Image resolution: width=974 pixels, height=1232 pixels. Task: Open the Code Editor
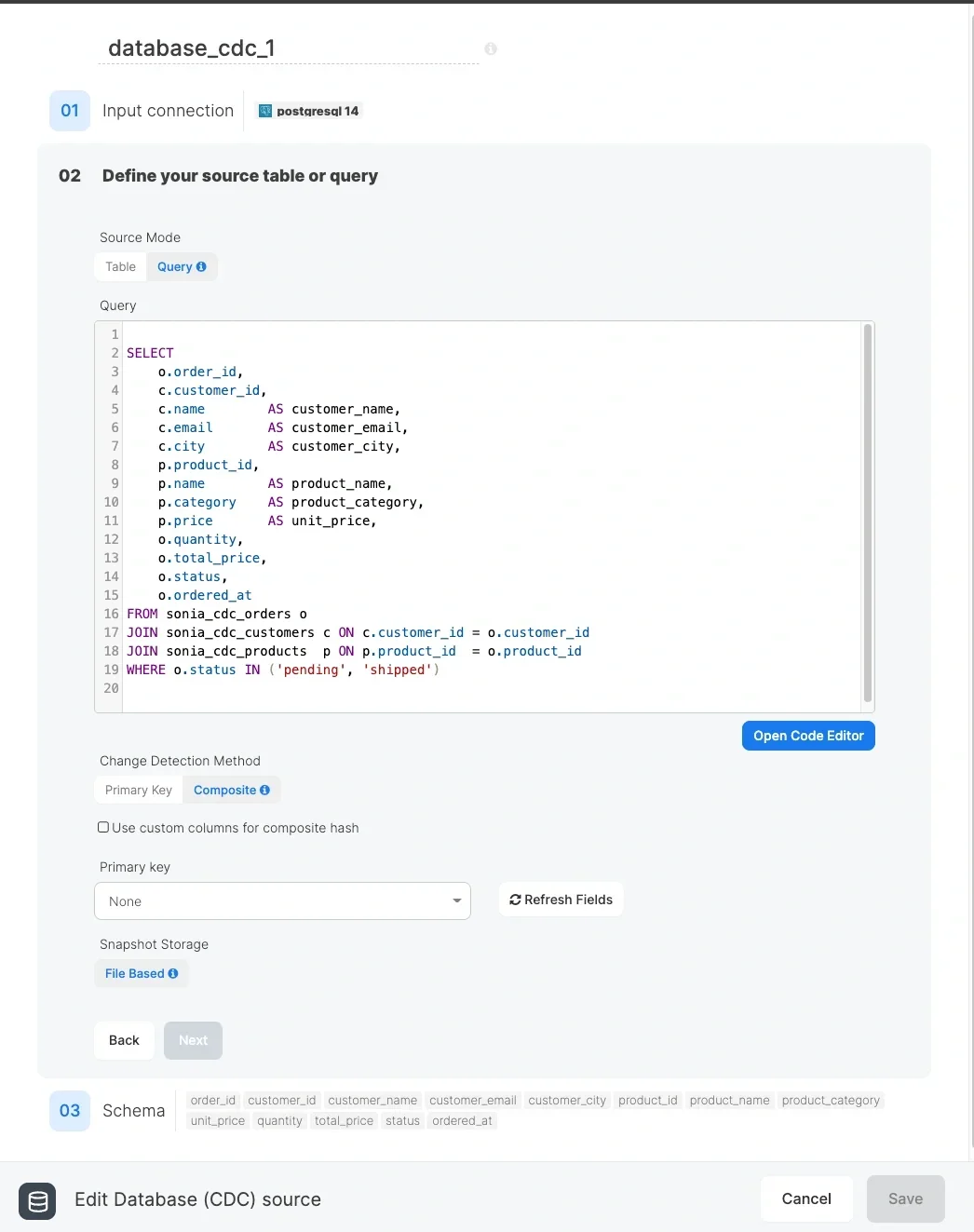pos(807,736)
